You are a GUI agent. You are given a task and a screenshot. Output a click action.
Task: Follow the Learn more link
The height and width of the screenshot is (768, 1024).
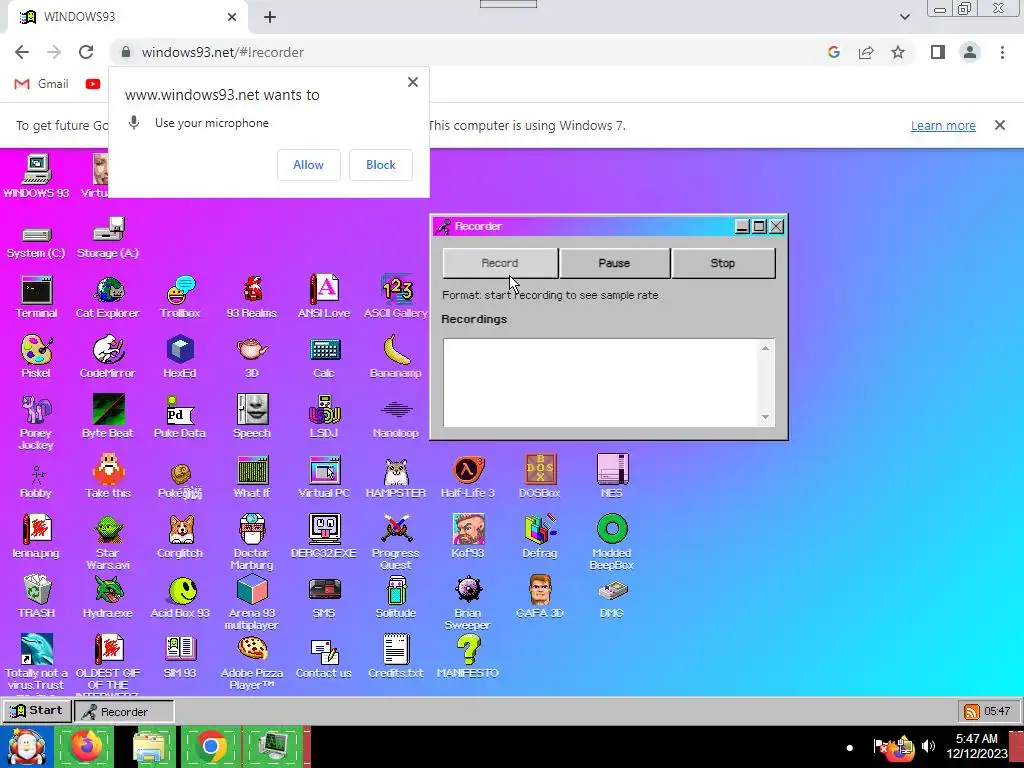pos(943,125)
